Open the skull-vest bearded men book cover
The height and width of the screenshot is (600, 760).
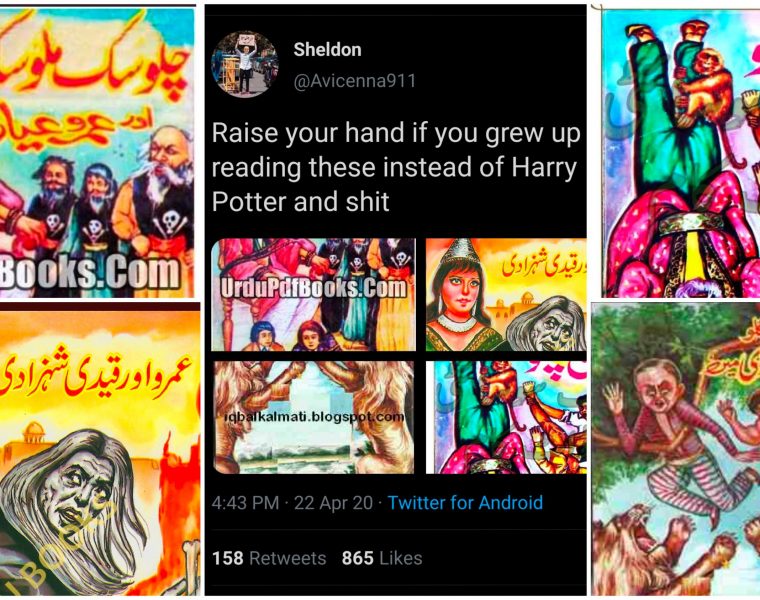pos(97,153)
